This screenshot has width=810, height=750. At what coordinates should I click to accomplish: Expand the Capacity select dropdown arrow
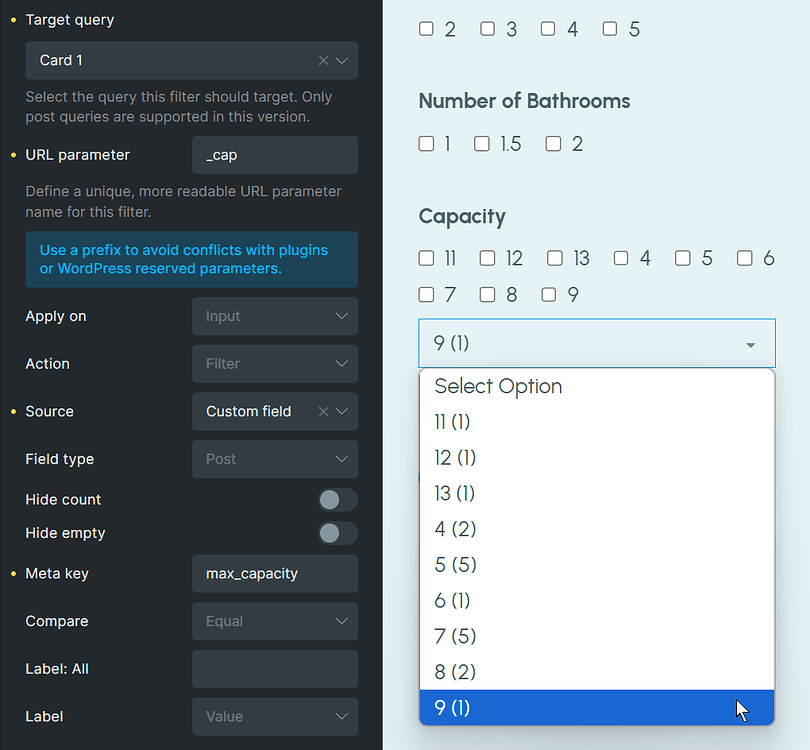tap(750, 342)
